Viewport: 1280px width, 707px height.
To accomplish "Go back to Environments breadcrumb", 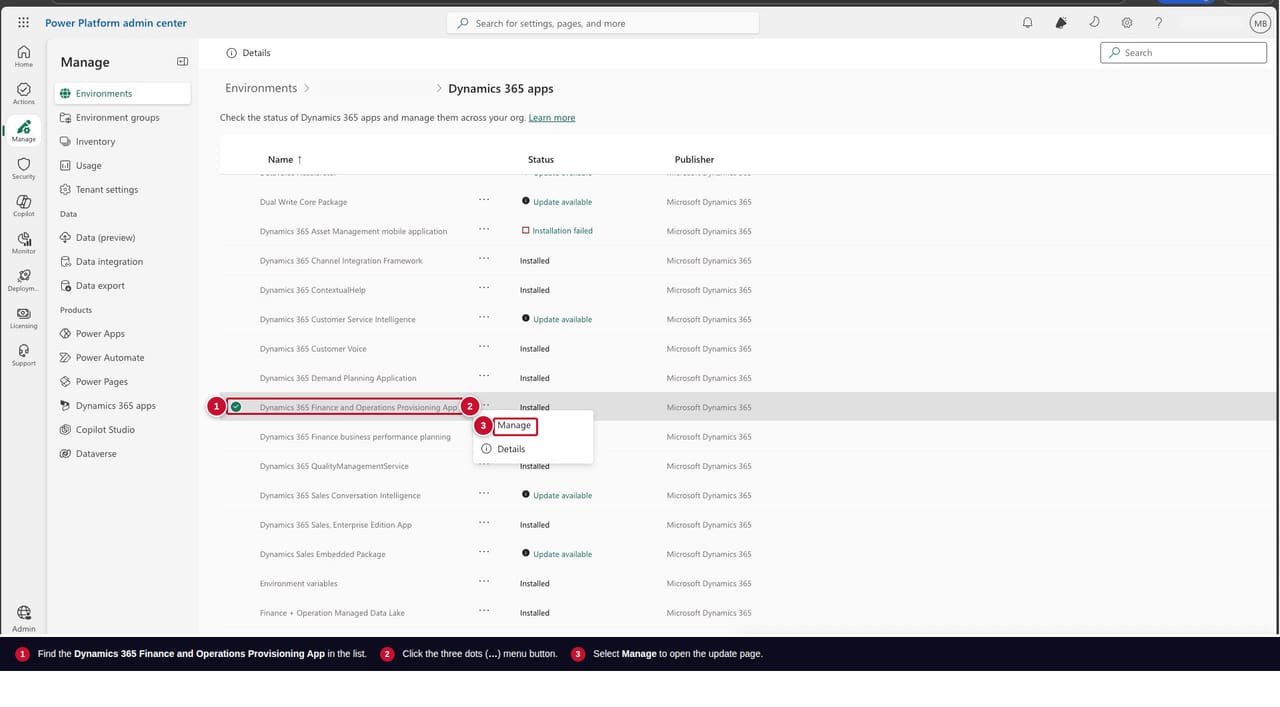I will pyautogui.click(x=261, y=88).
